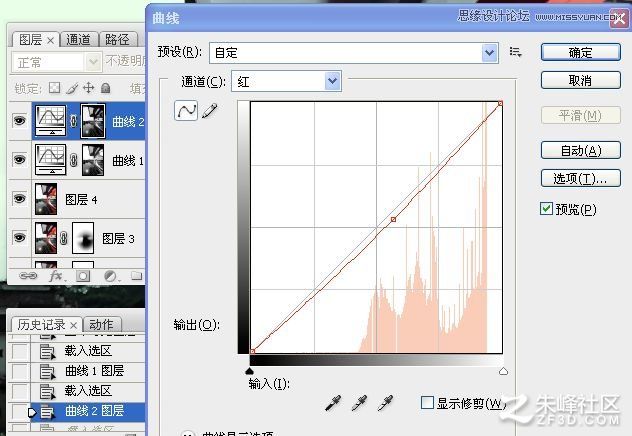Select the first 载入选区 history state
Image resolution: width=632 pixels, height=436 pixels.
pyautogui.click(x=88, y=351)
